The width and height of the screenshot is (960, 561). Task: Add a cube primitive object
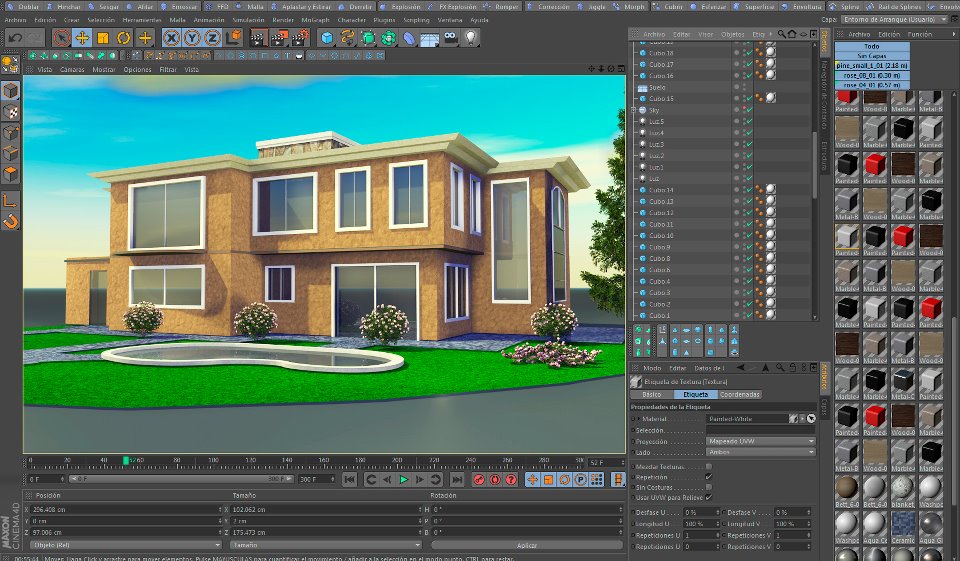[x=327, y=38]
